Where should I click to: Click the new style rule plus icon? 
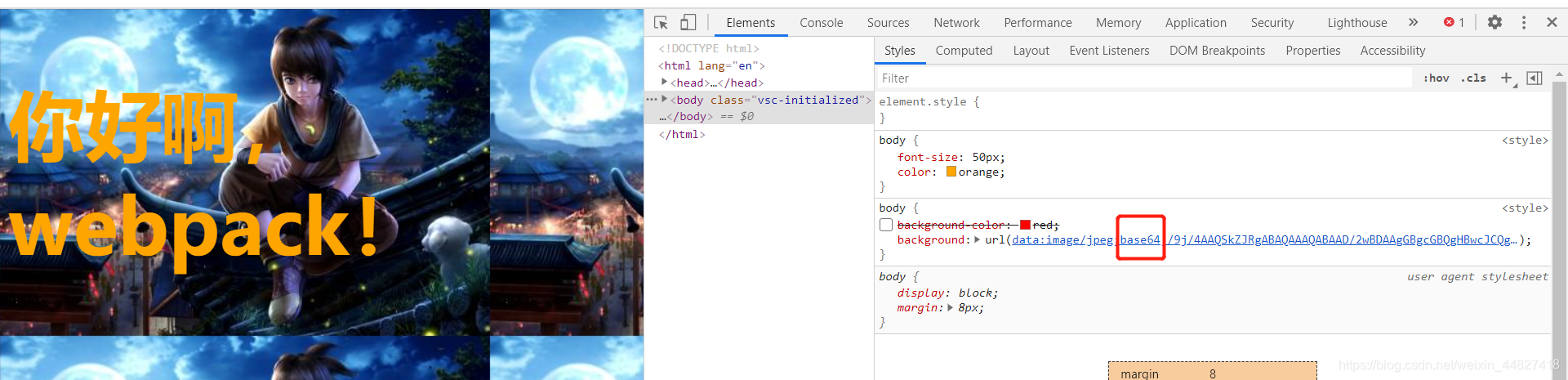point(1507,78)
